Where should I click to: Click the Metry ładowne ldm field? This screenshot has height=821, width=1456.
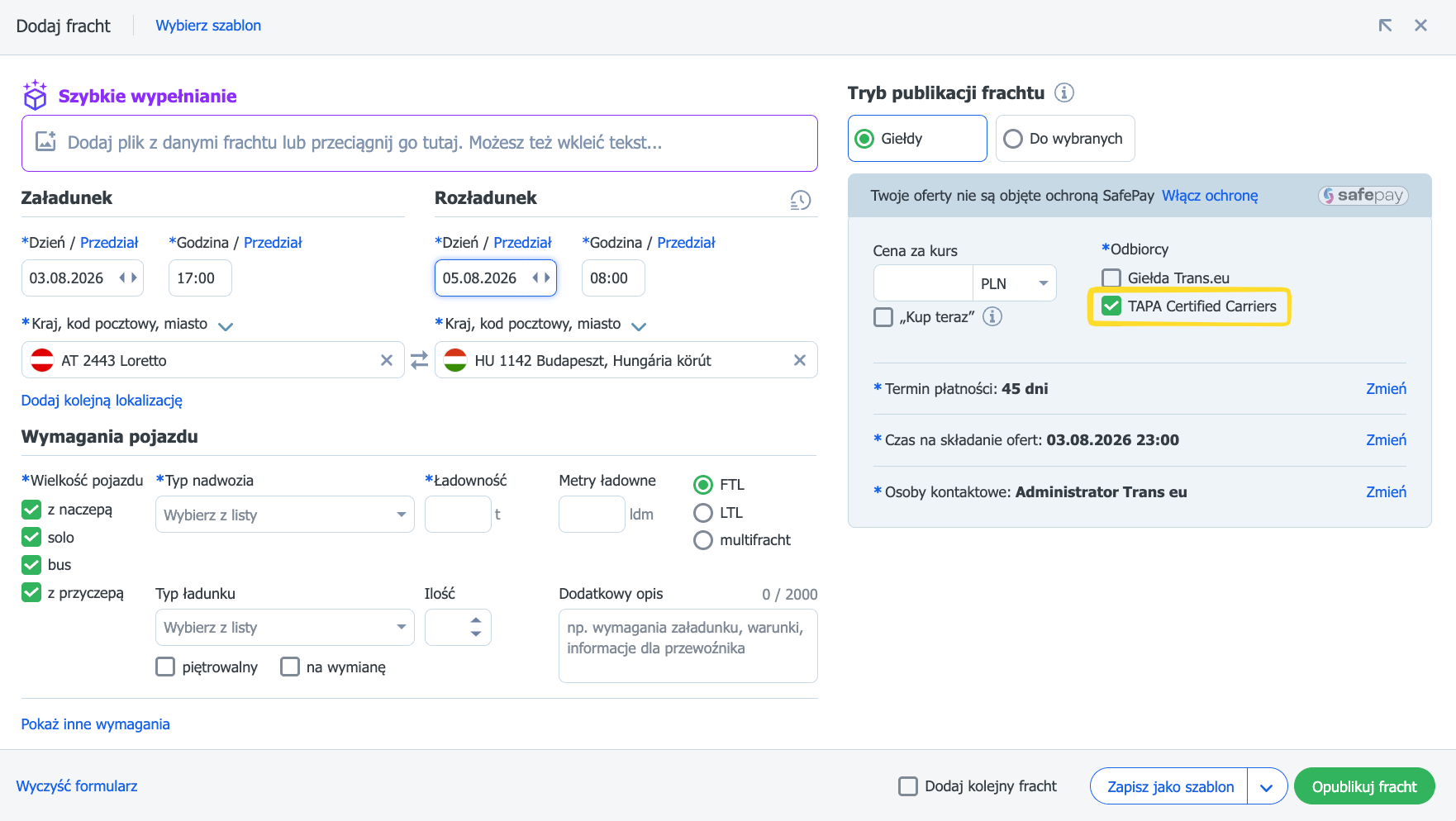(592, 515)
